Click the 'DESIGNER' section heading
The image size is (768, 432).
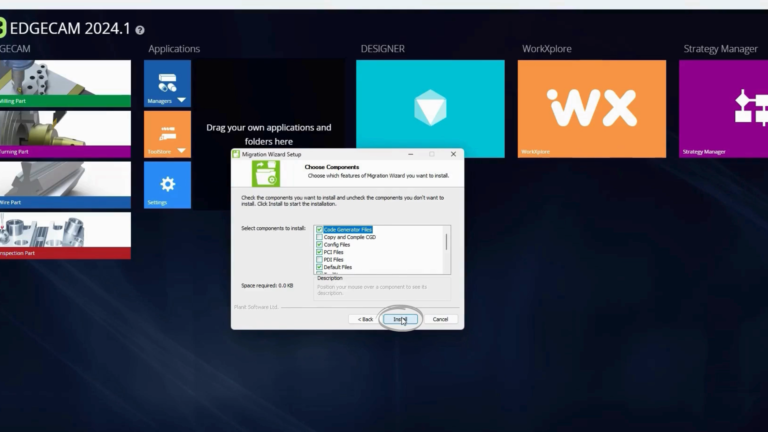[383, 48]
